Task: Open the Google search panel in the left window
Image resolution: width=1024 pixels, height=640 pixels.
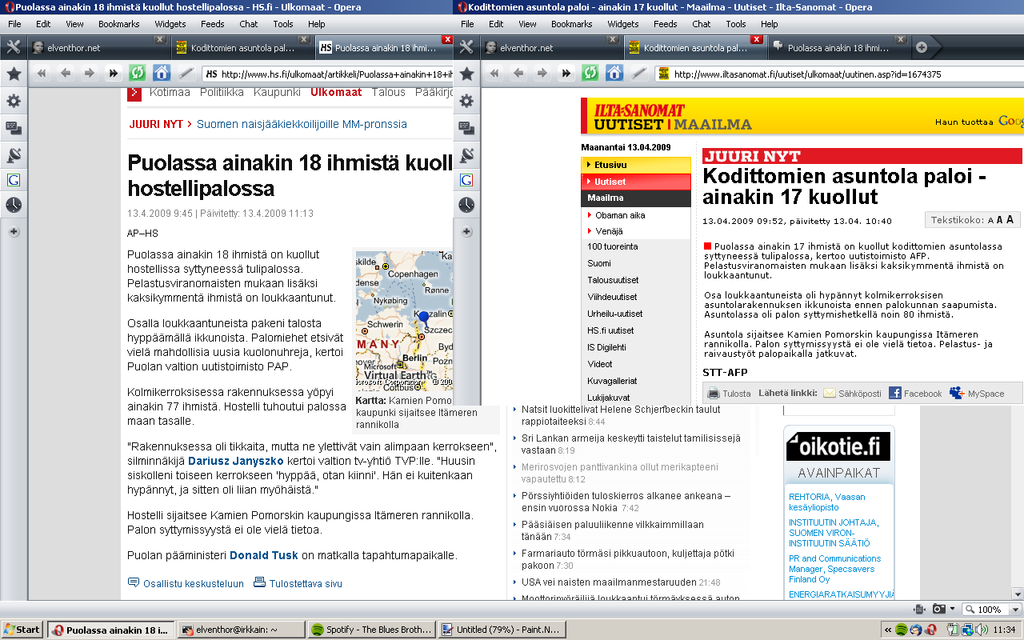Action: coord(14,180)
